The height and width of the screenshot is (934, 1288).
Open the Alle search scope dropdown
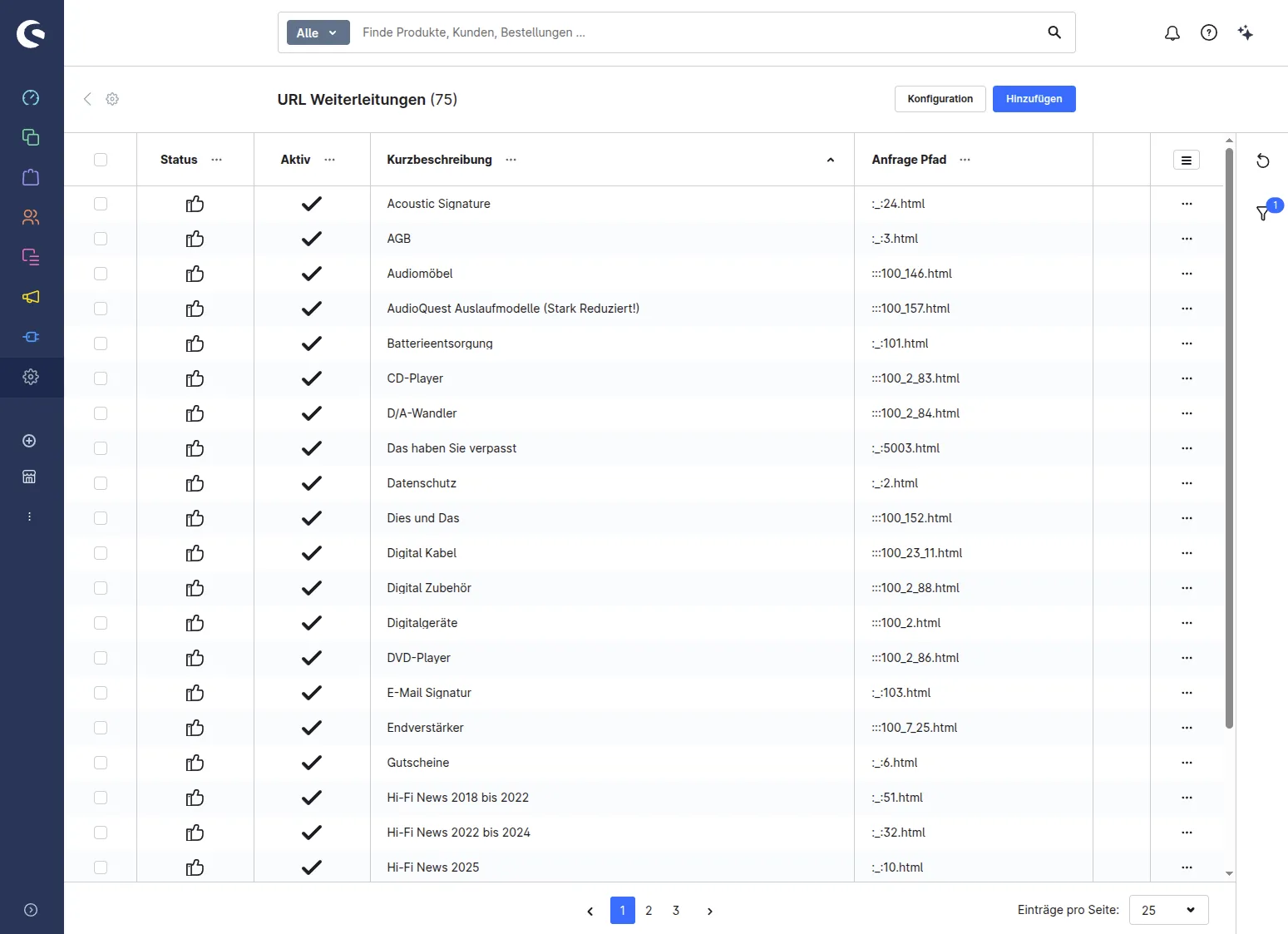tap(318, 32)
